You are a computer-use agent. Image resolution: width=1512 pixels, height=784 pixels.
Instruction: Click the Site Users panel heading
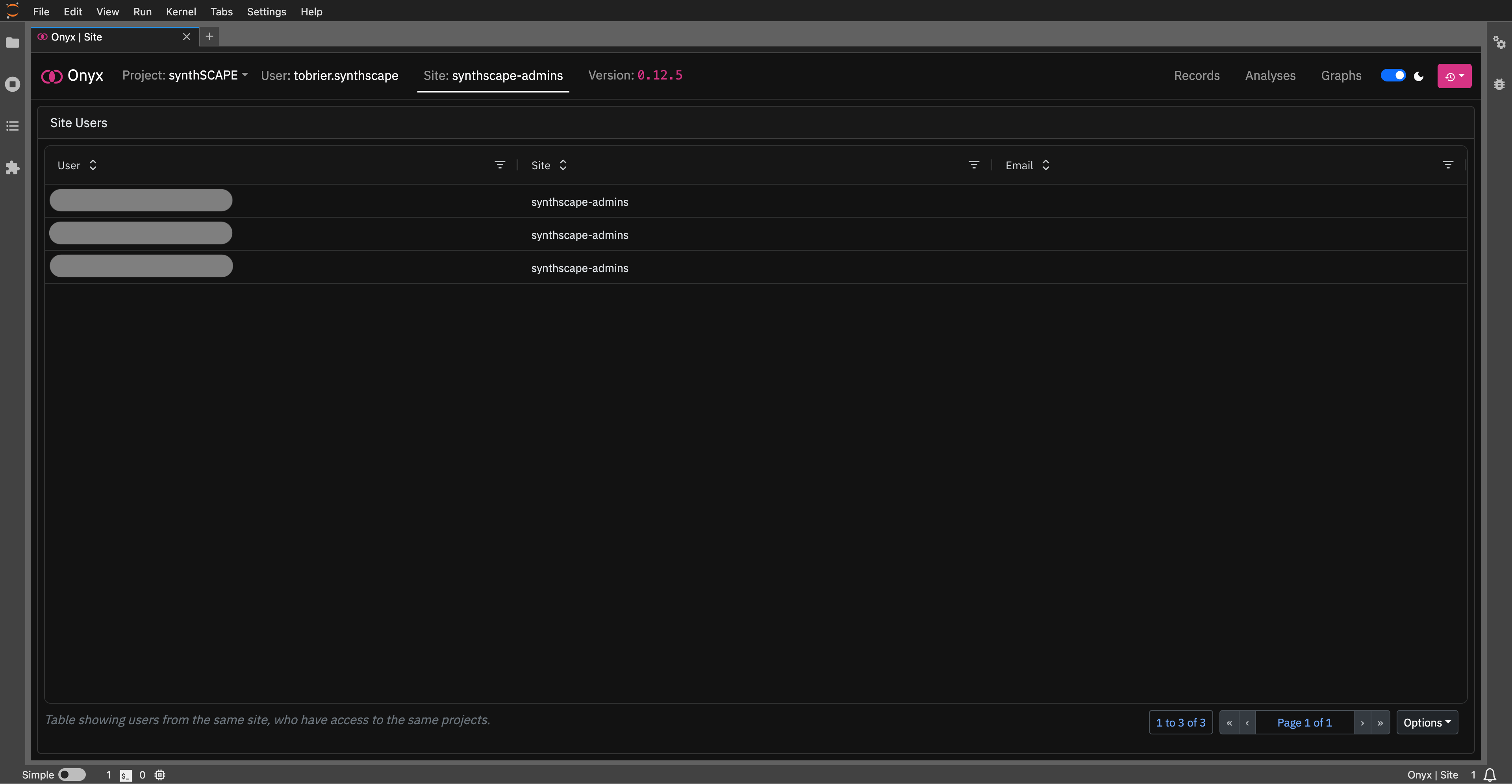pos(79,123)
